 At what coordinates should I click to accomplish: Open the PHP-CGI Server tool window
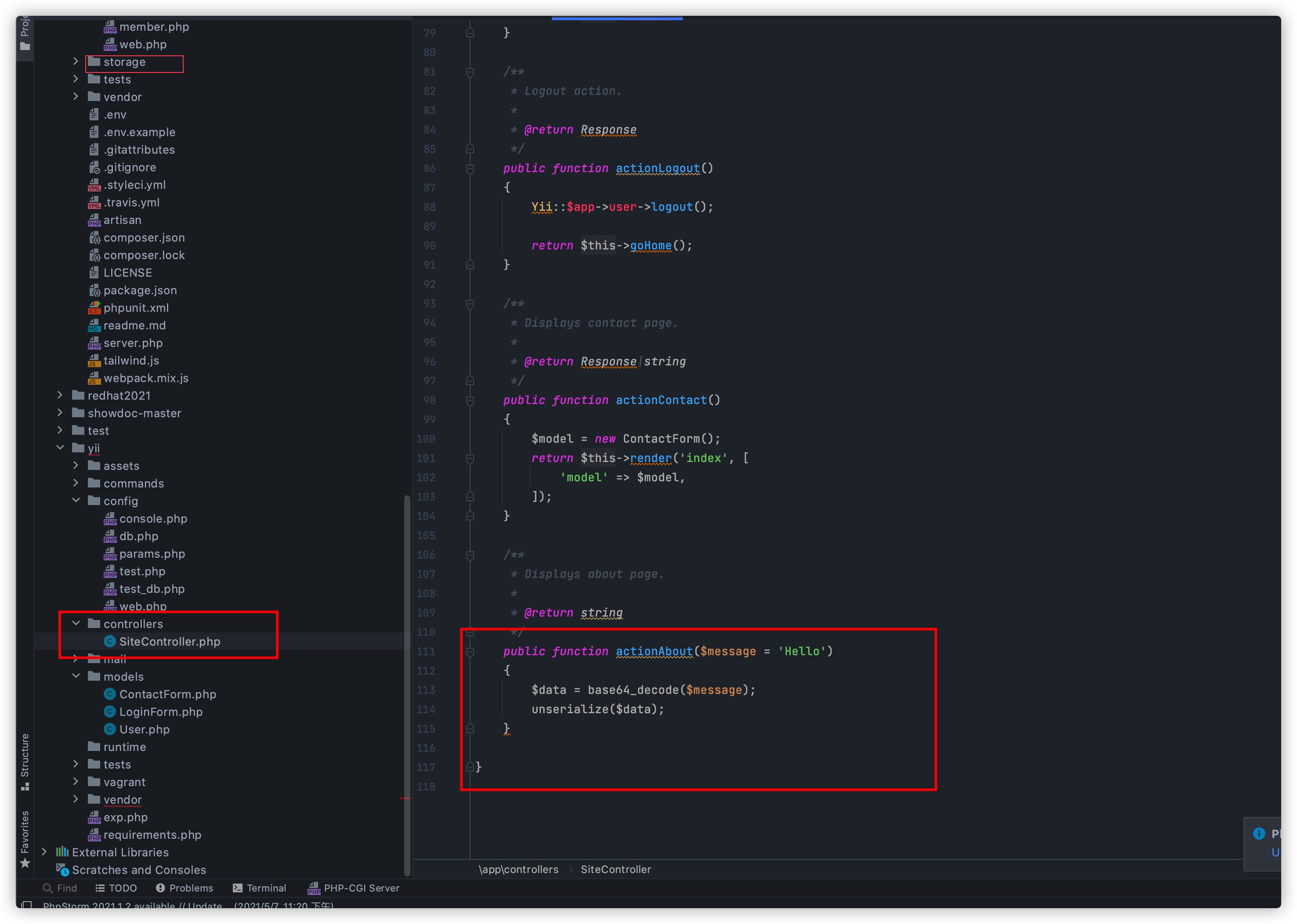tap(353, 888)
